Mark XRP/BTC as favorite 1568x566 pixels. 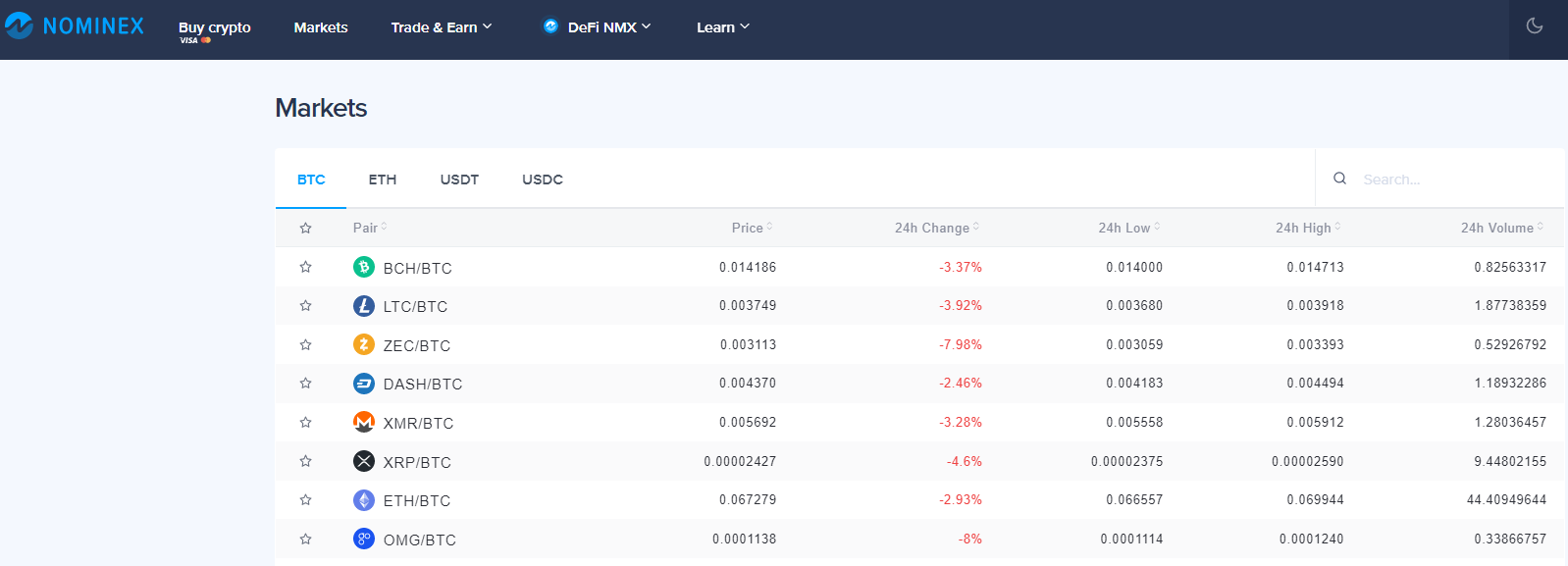coord(305,461)
